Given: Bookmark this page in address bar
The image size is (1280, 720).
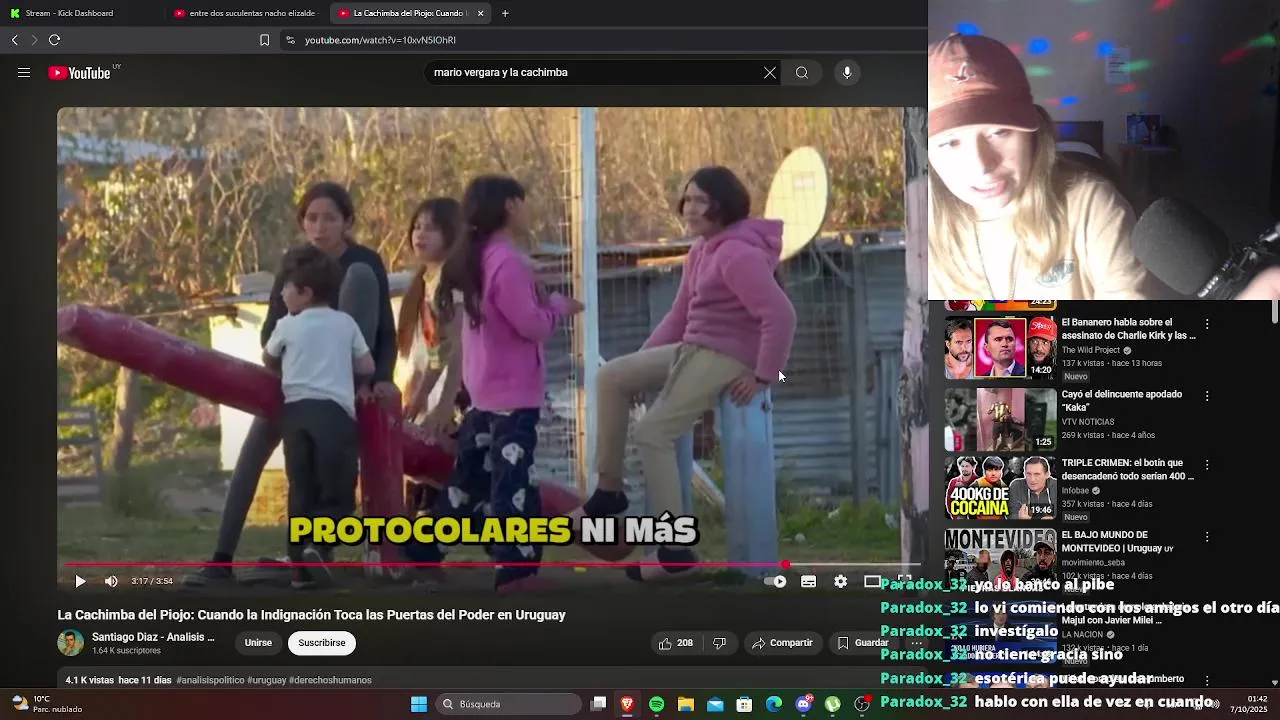Looking at the screenshot, I should coord(264,40).
